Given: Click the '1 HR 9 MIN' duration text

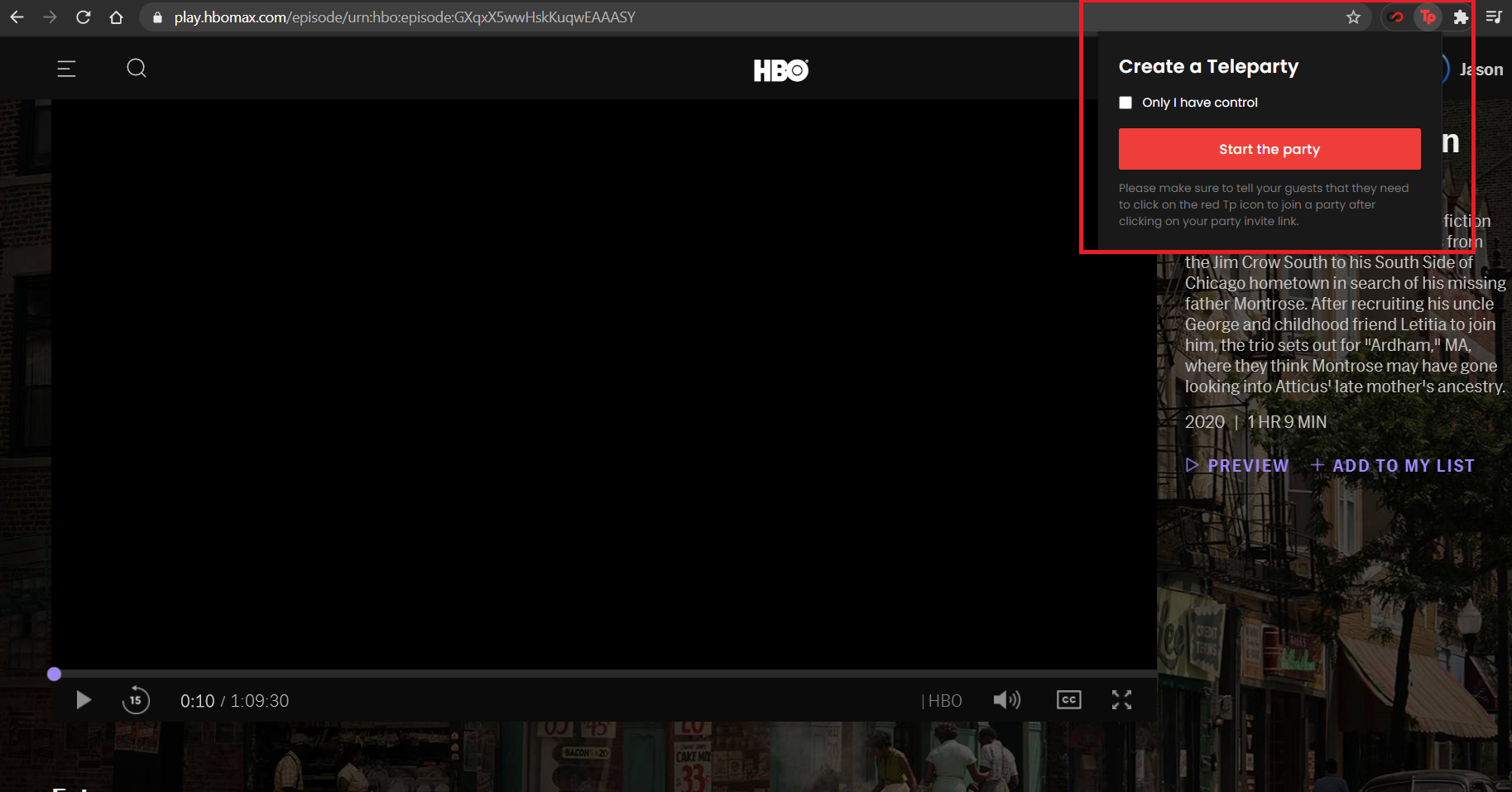Looking at the screenshot, I should (x=1287, y=422).
